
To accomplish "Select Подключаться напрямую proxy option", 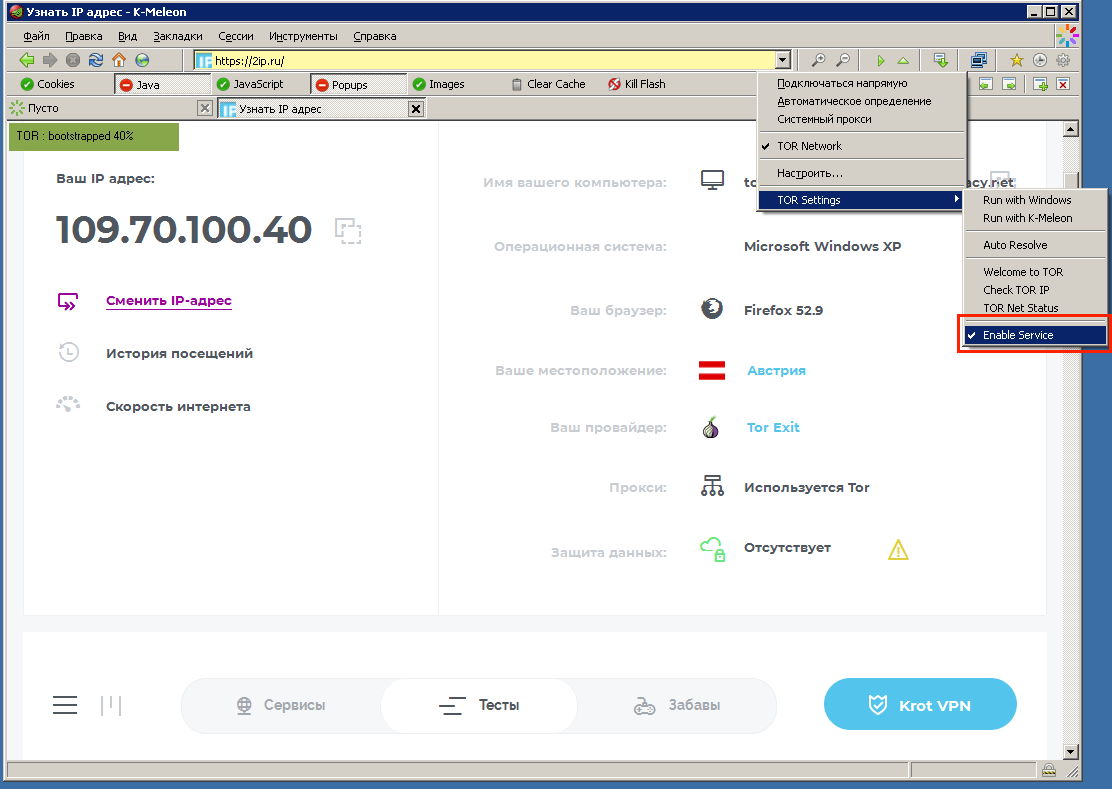I will [862, 83].
